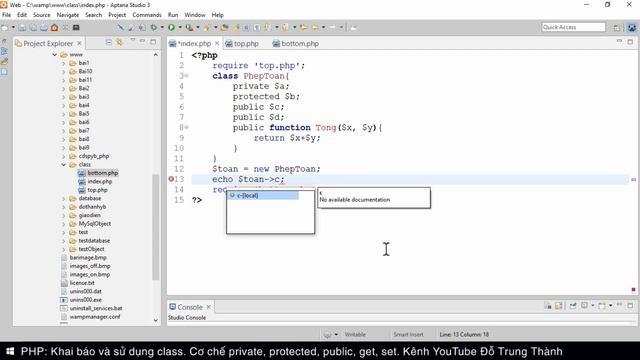Click the Debug gear icon in toolbar
The height and width of the screenshot is (360, 640).
coord(153,27)
